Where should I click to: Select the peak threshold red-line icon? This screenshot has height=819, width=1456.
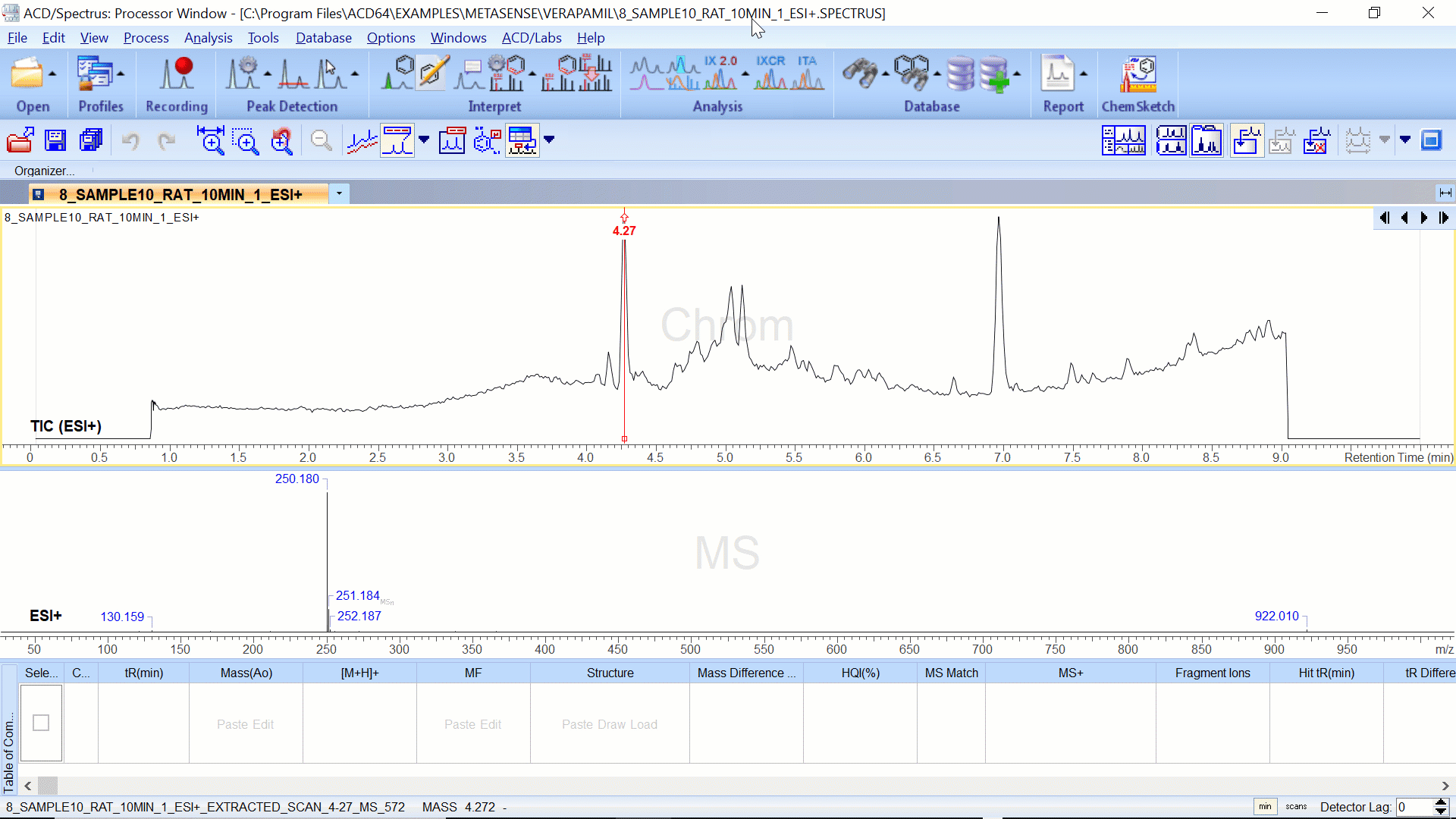293,74
